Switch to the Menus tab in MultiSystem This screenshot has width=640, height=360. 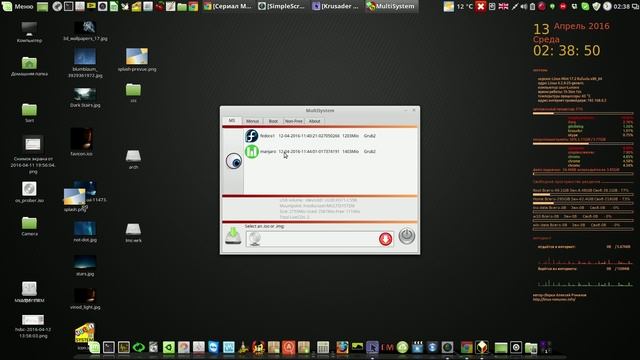[252, 121]
